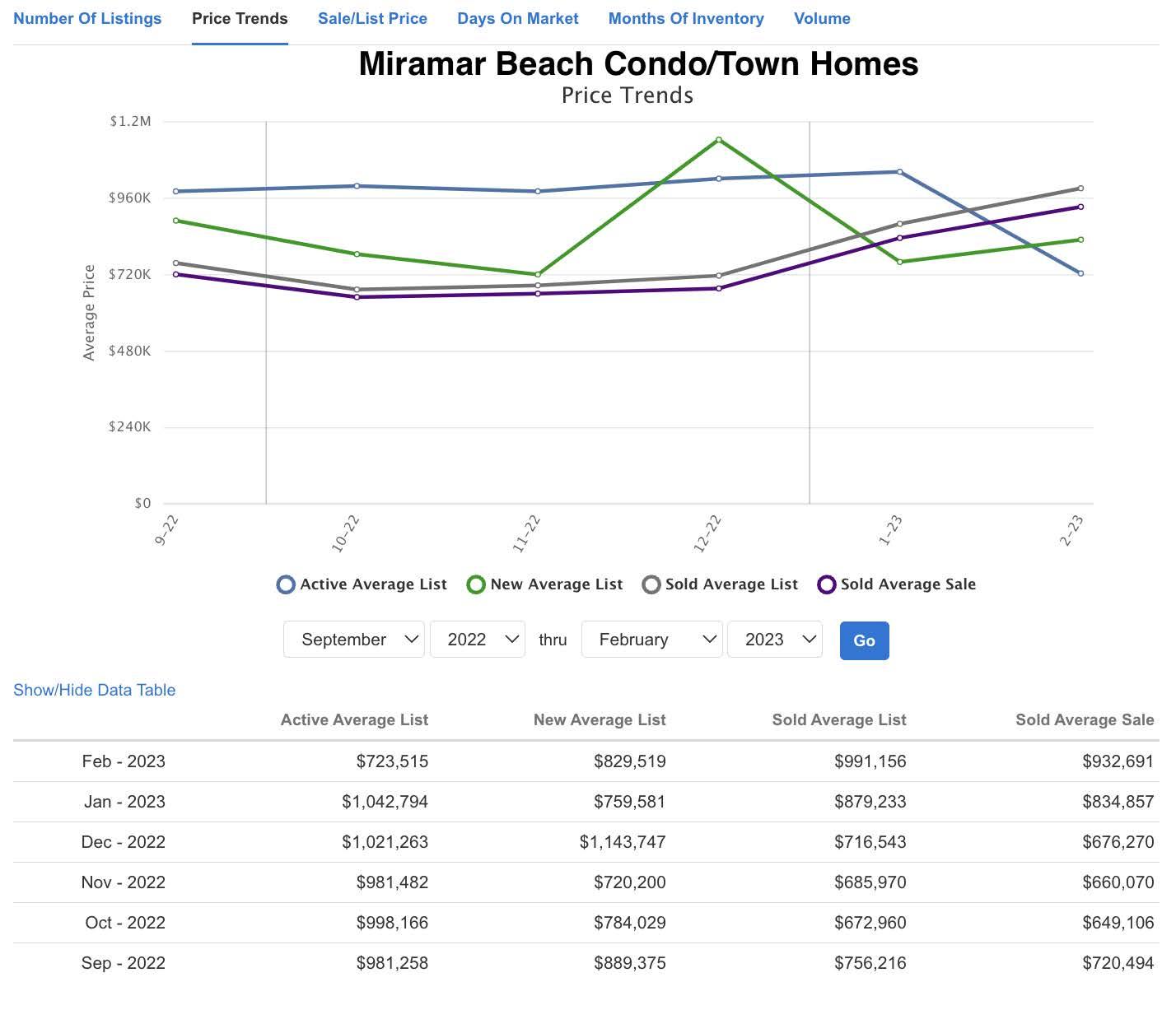Click the $676,270 table cell
The height and width of the screenshot is (1024, 1176).
point(1118,842)
